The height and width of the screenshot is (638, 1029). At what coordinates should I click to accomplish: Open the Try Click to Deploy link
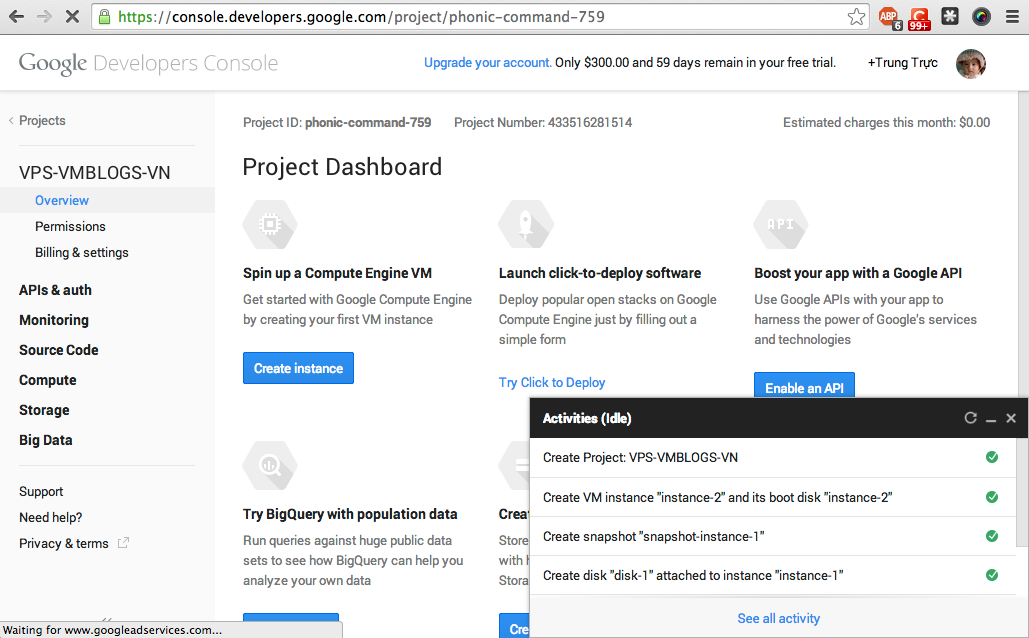click(x=552, y=382)
